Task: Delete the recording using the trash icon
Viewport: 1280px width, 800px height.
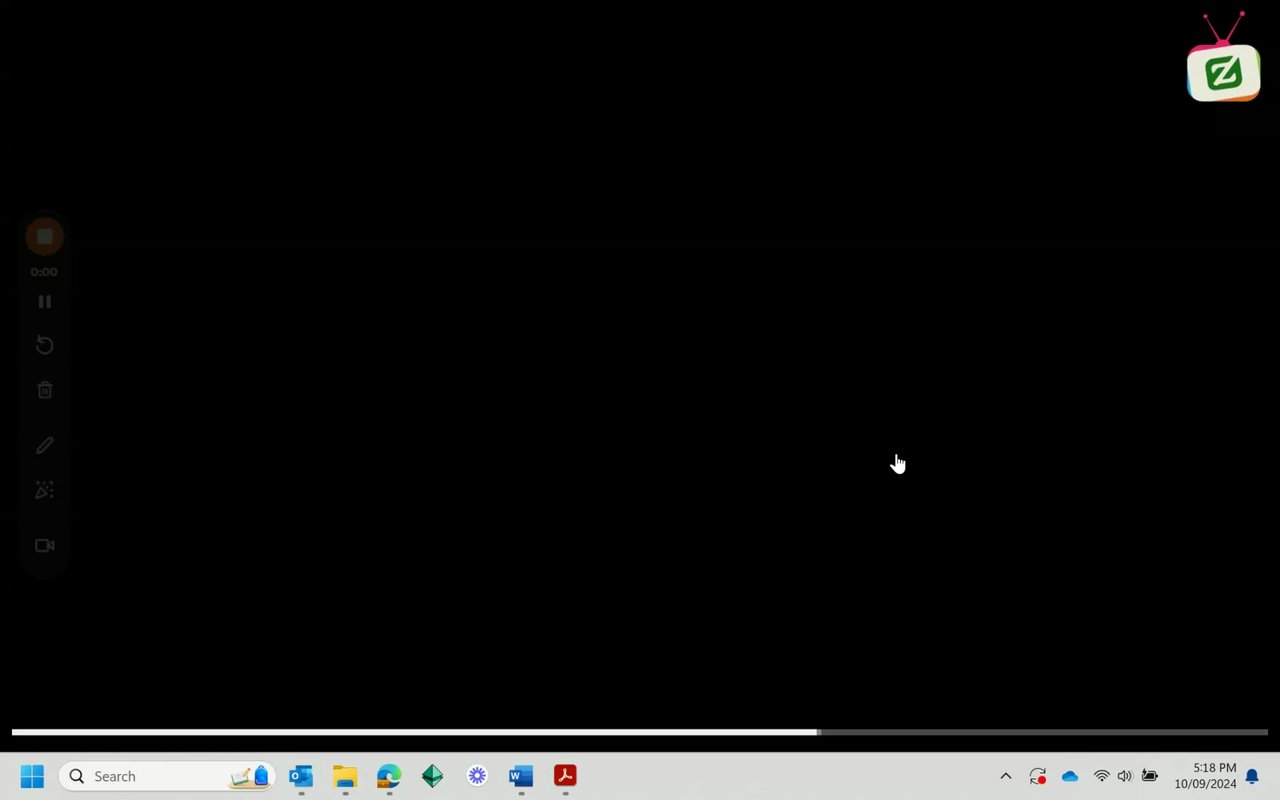Action: pyautogui.click(x=44, y=390)
